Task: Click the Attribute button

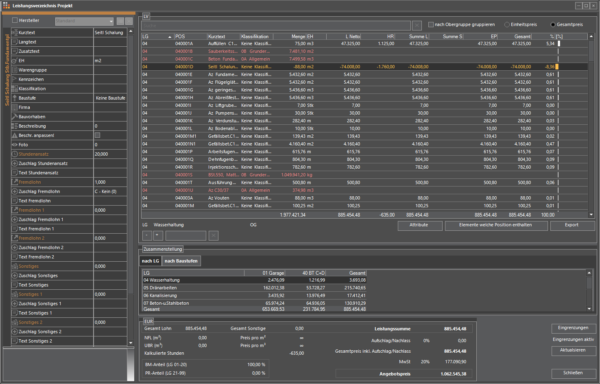Action: pos(420,225)
